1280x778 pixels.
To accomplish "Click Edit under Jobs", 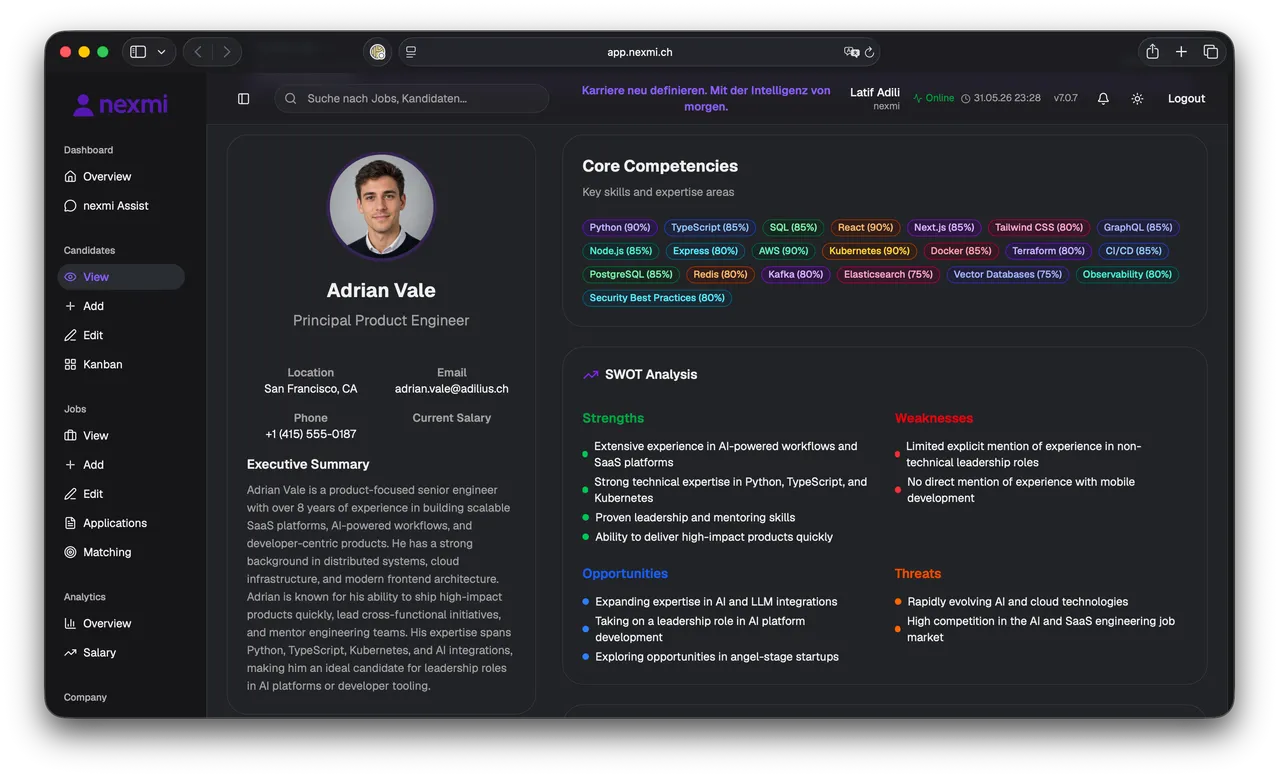I will tap(121, 494).
